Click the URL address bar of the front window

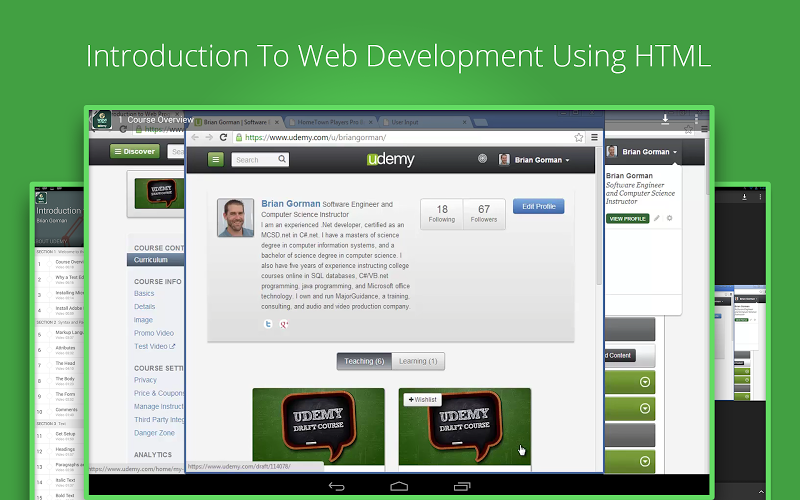(x=408, y=137)
